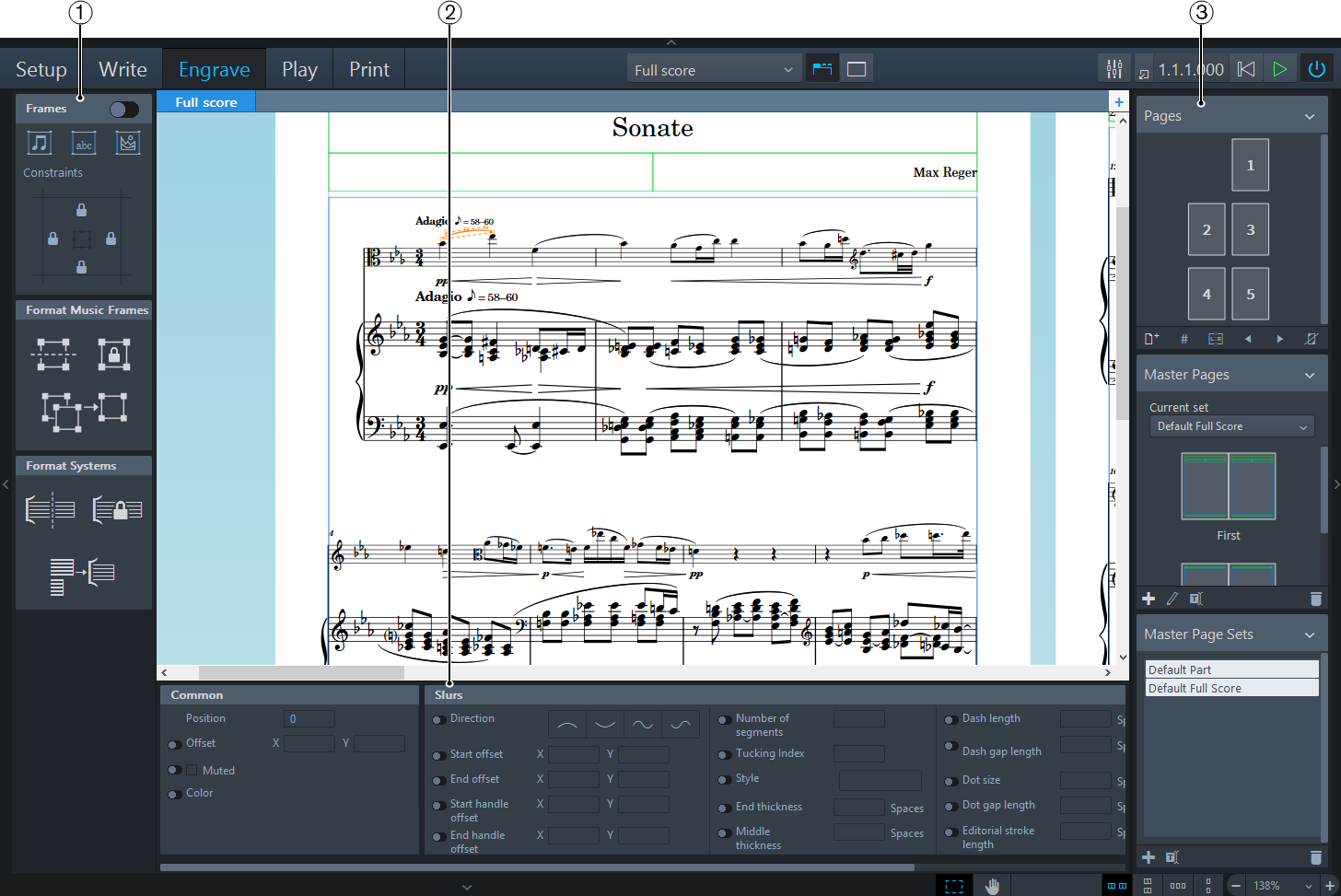Click Make Into System icon
1341x896 pixels.
51,509
